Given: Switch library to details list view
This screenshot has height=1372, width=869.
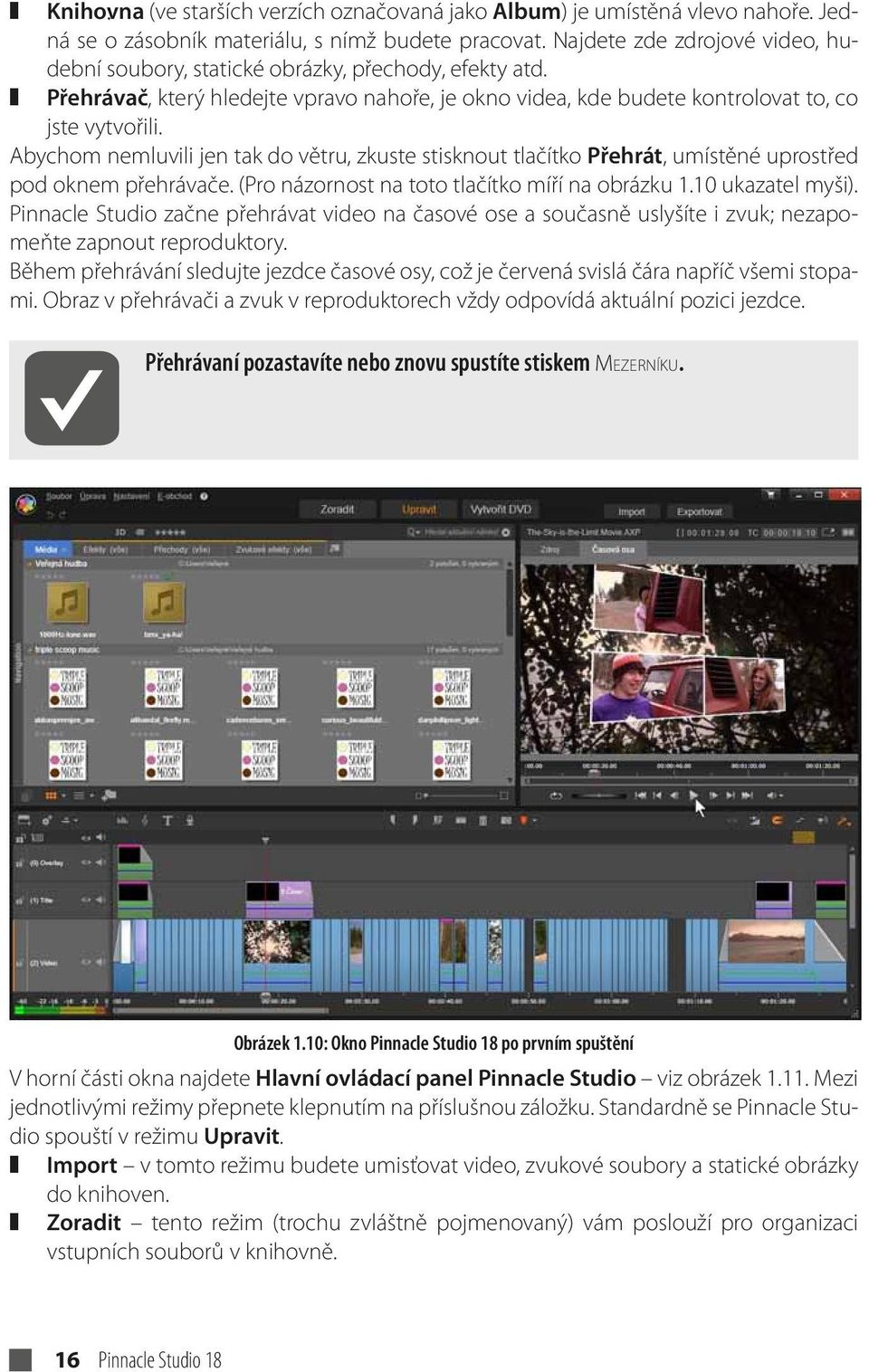Looking at the screenshot, I should pos(79,796).
